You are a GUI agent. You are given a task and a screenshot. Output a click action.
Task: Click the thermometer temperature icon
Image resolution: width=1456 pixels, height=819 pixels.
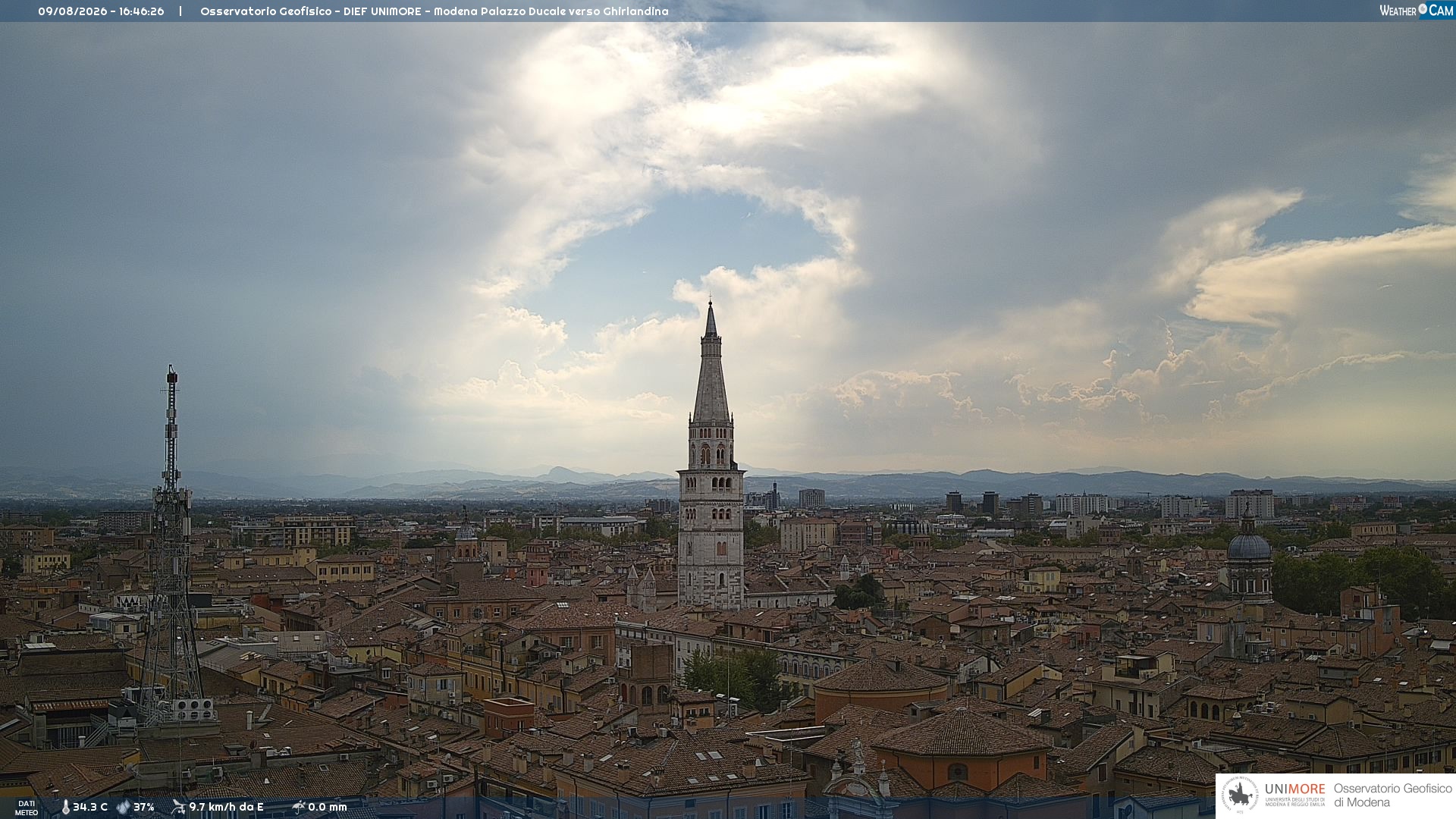(65, 807)
